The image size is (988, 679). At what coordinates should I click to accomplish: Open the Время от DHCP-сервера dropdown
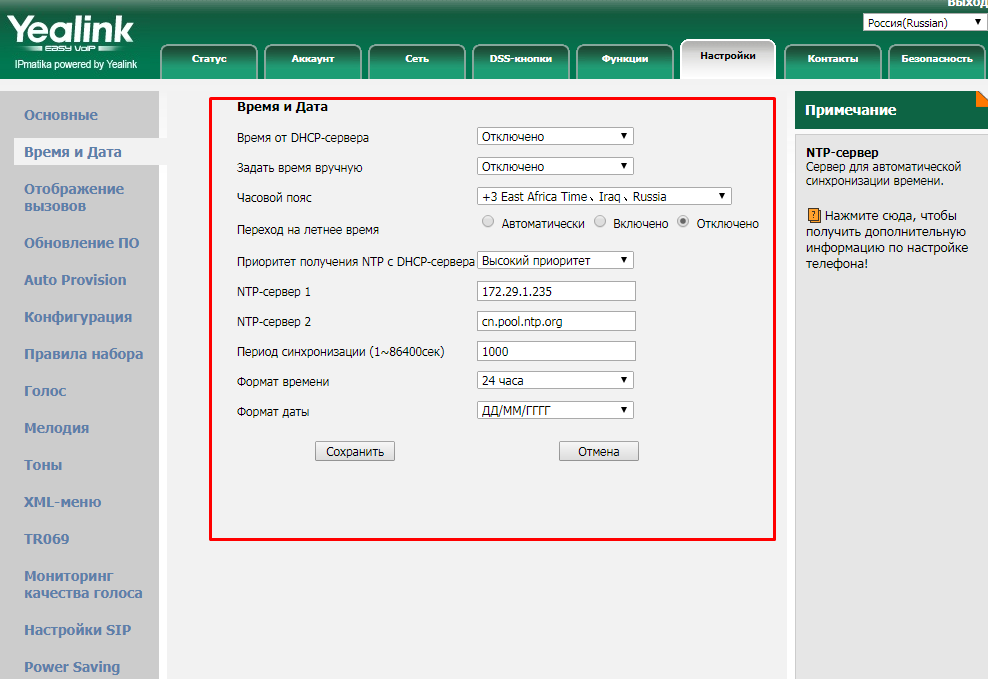555,136
